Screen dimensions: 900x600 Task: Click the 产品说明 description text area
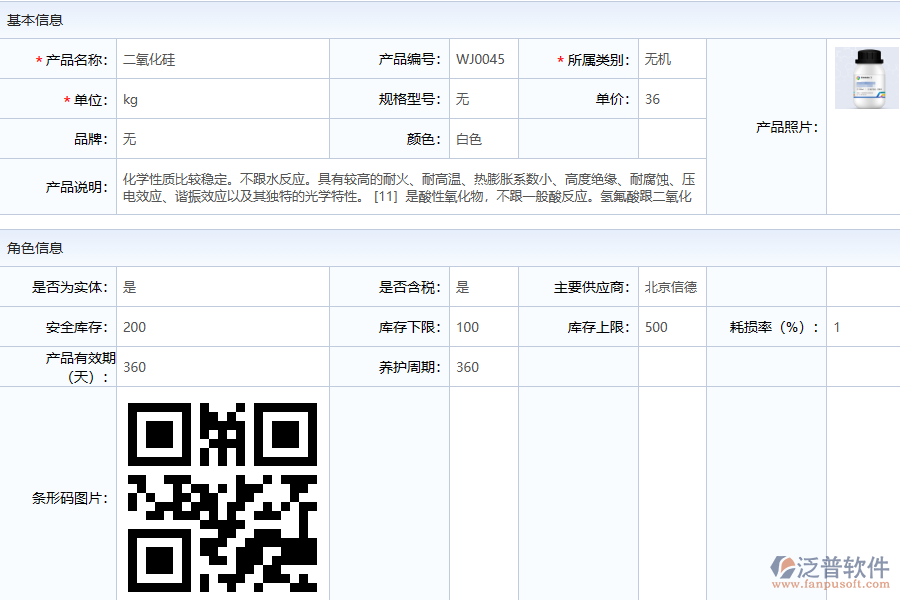(410, 188)
